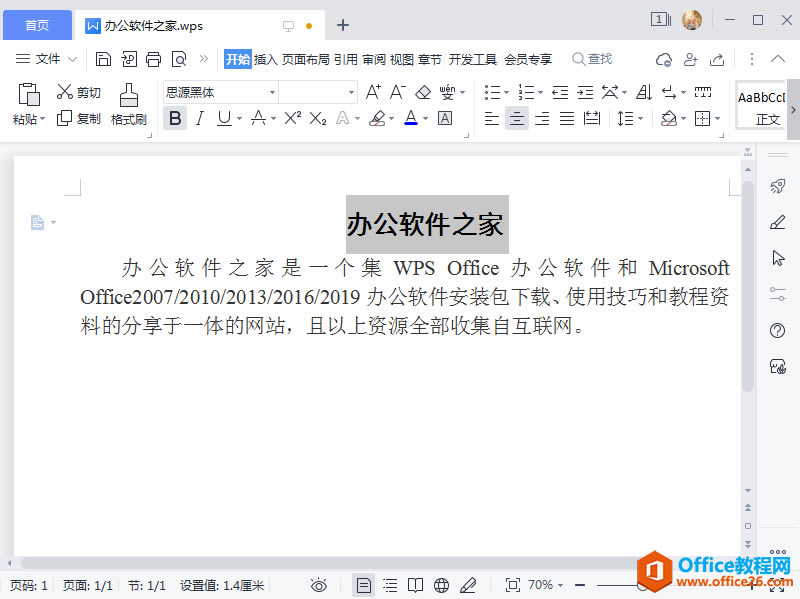Open the help question mark in sidebar
This screenshot has height=599, width=800.
click(x=777, y=331)
